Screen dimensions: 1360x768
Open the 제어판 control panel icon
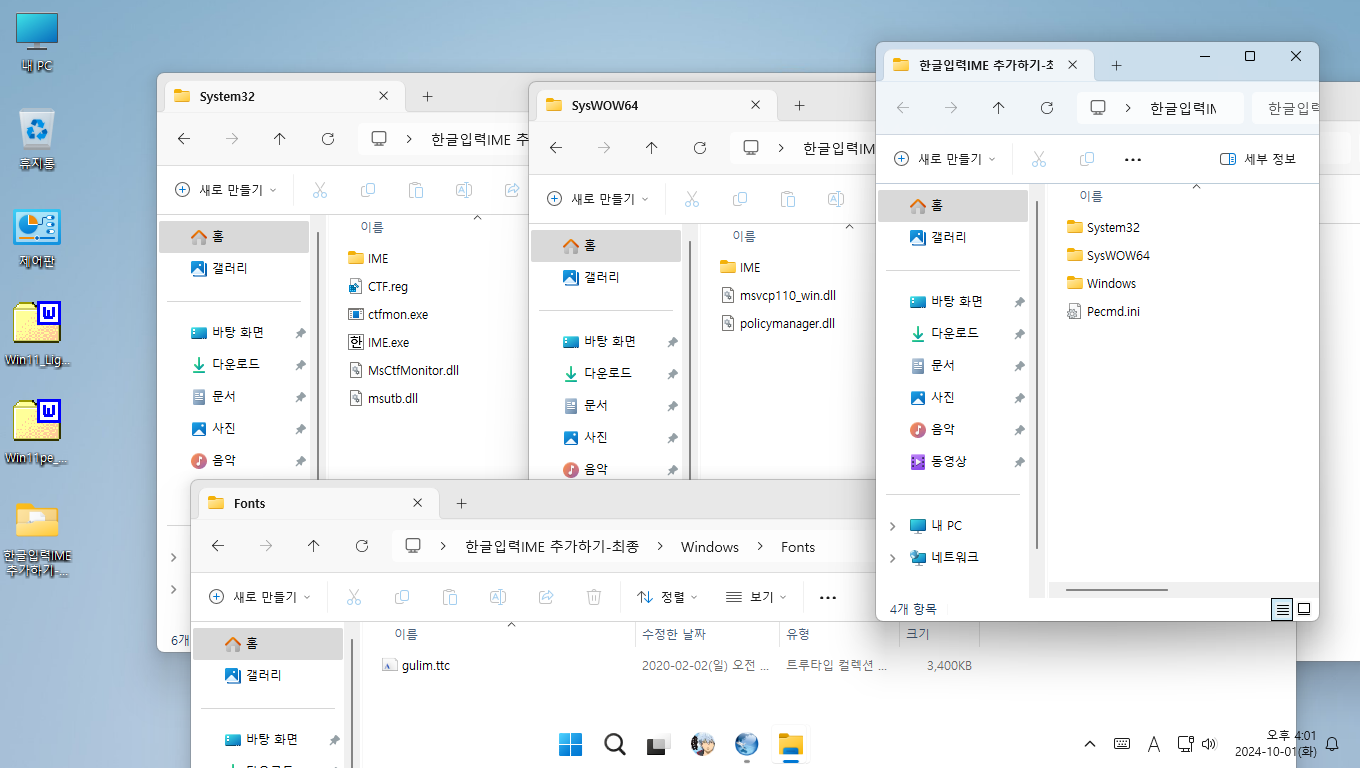[x=37, y=238]
